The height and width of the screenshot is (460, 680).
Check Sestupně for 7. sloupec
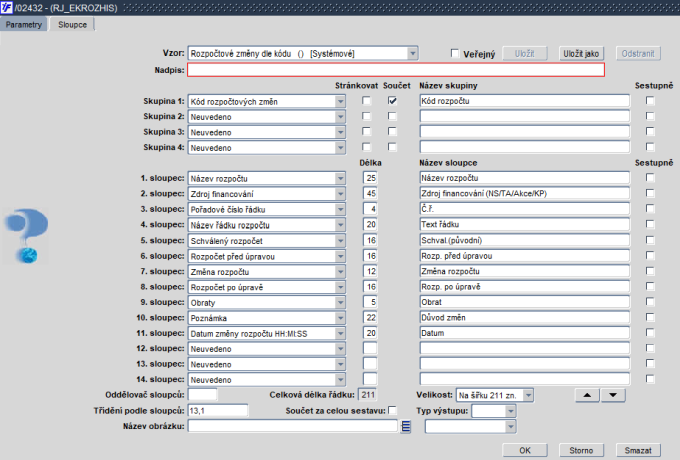pos(650,271)
